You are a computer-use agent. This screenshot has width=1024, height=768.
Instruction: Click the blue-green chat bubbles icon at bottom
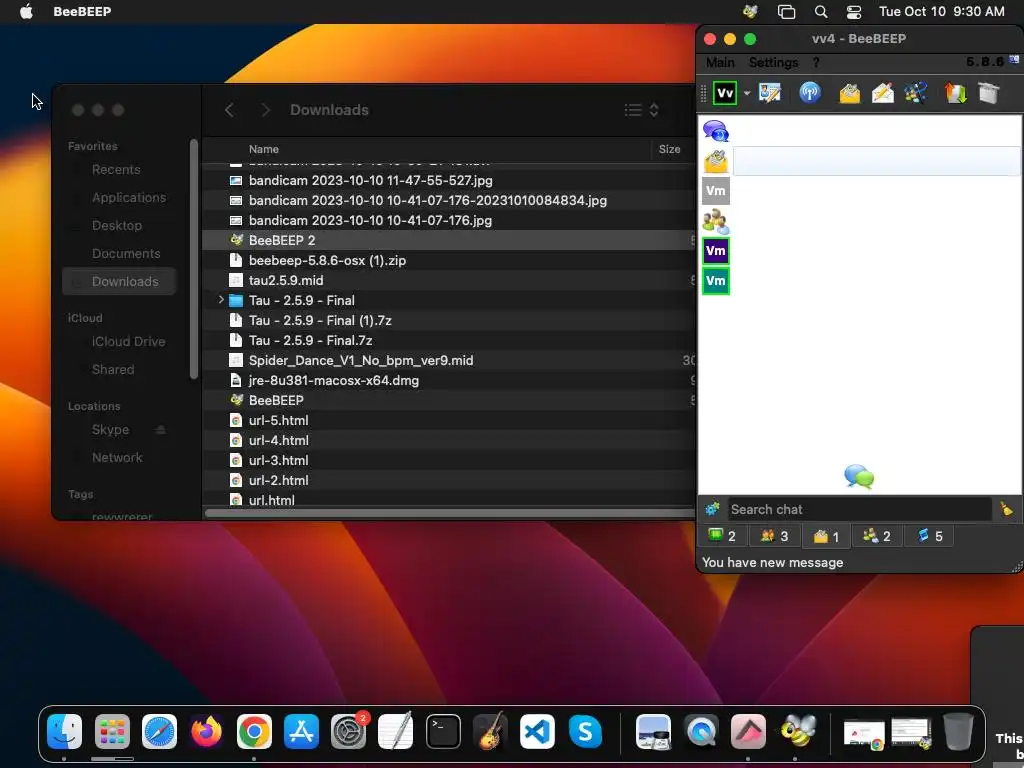(x=859, y=476)
